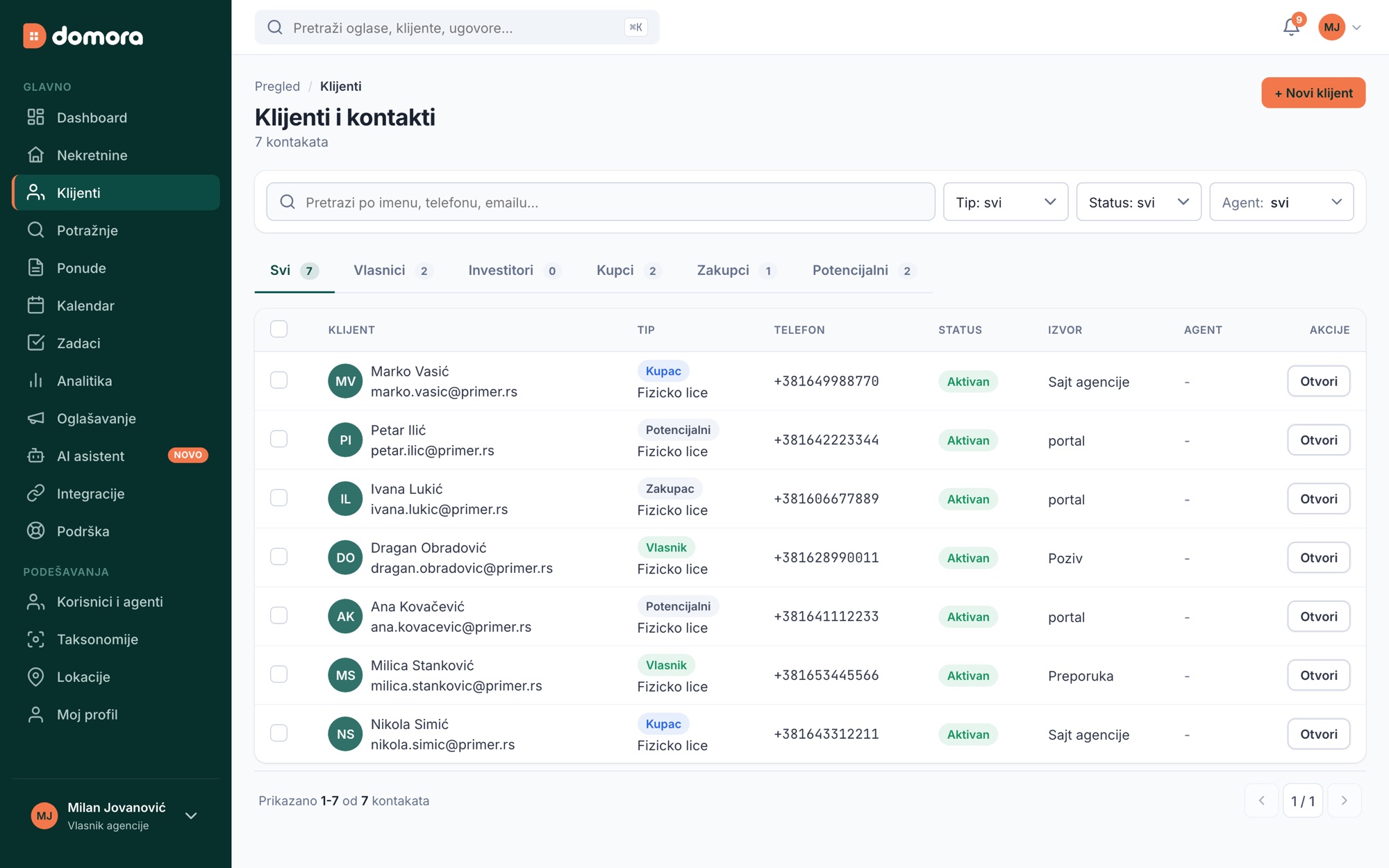1389x868 pixels.
Task: Select the Kalendar calendar icon
Action: tap(35, 306)
